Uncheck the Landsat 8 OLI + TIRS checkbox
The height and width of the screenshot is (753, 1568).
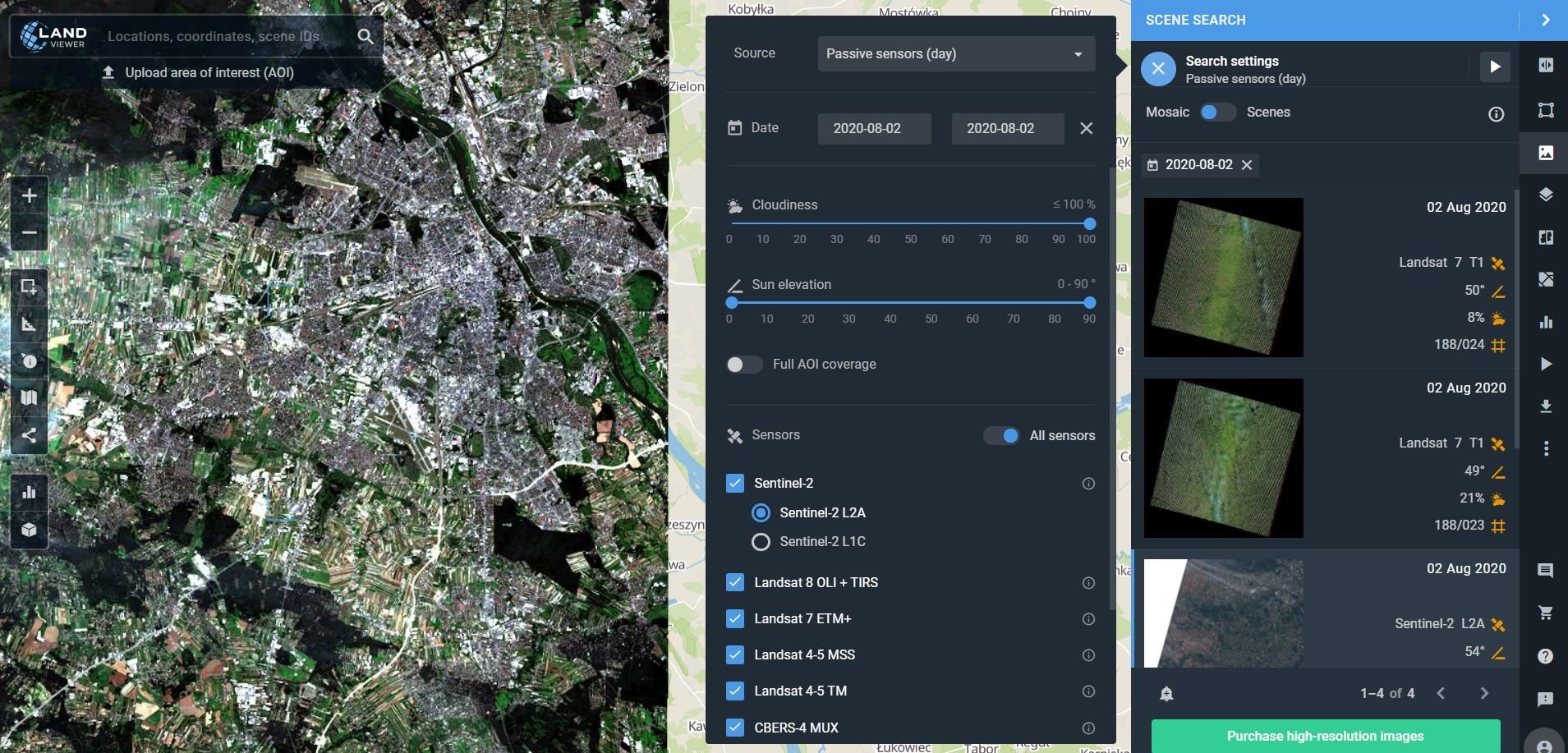(x=735, y=583)
